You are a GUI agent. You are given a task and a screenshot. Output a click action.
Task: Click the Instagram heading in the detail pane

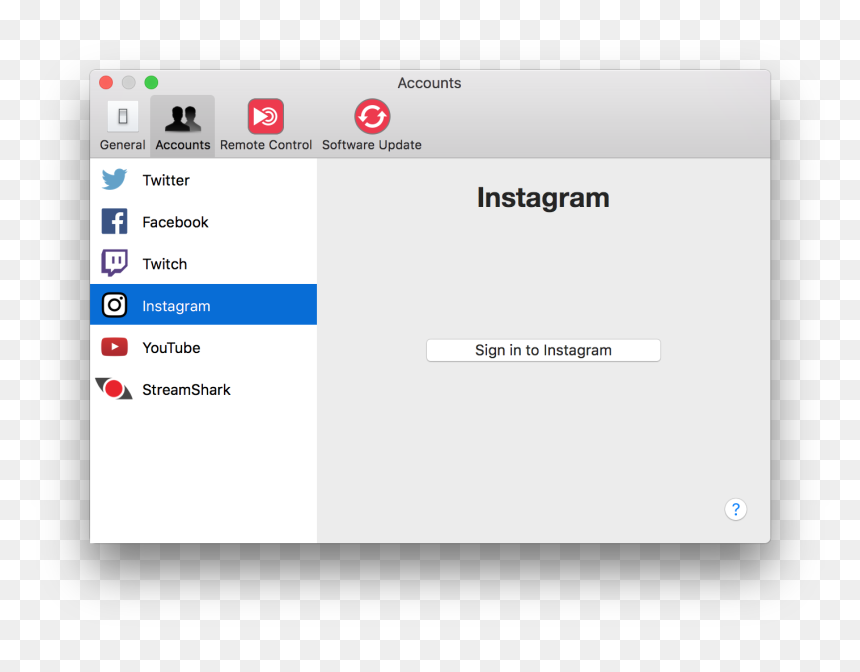click(543, 198)
